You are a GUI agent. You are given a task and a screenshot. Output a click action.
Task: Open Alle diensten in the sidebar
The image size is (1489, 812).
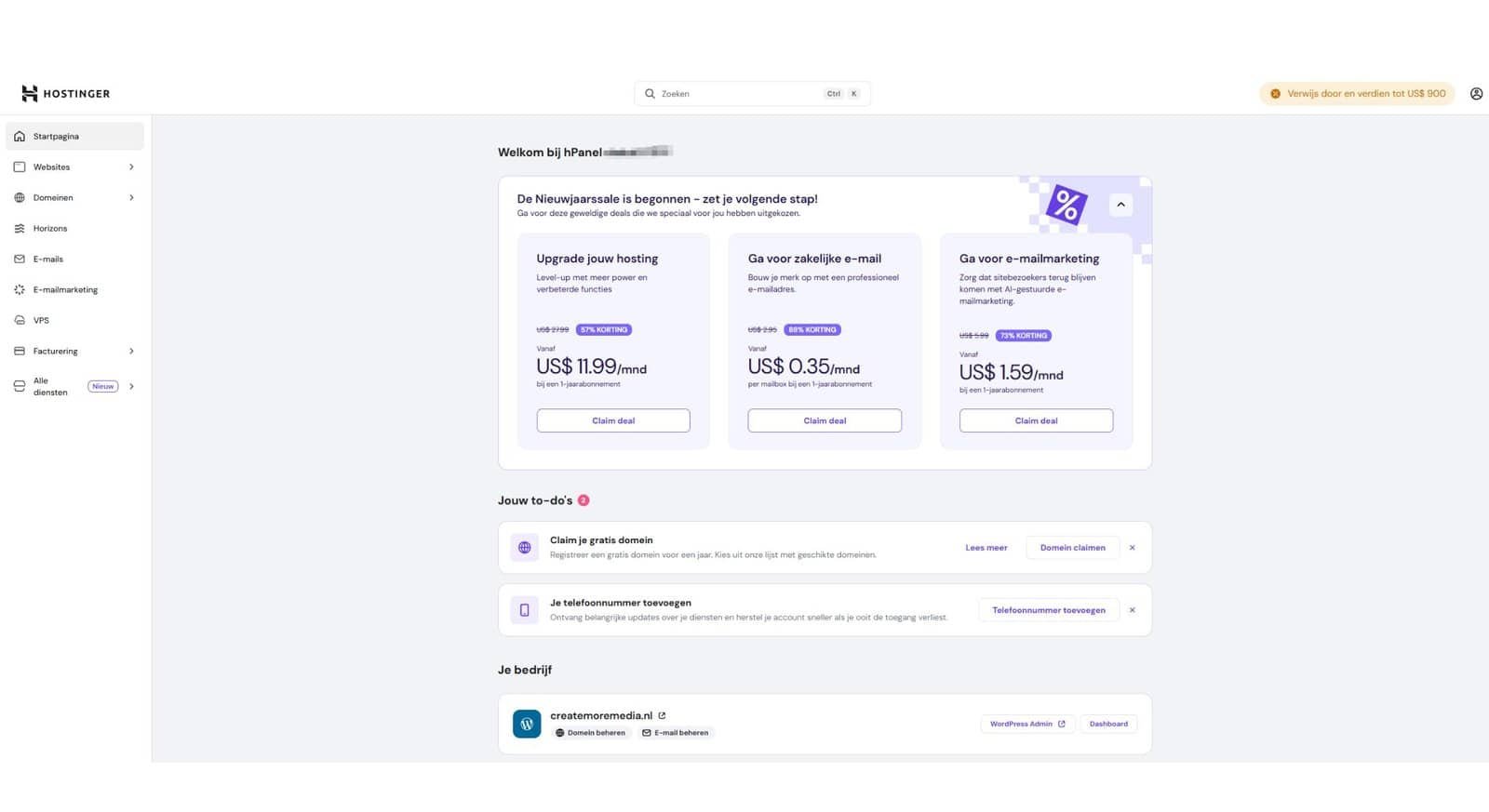(x=74, y=386)
